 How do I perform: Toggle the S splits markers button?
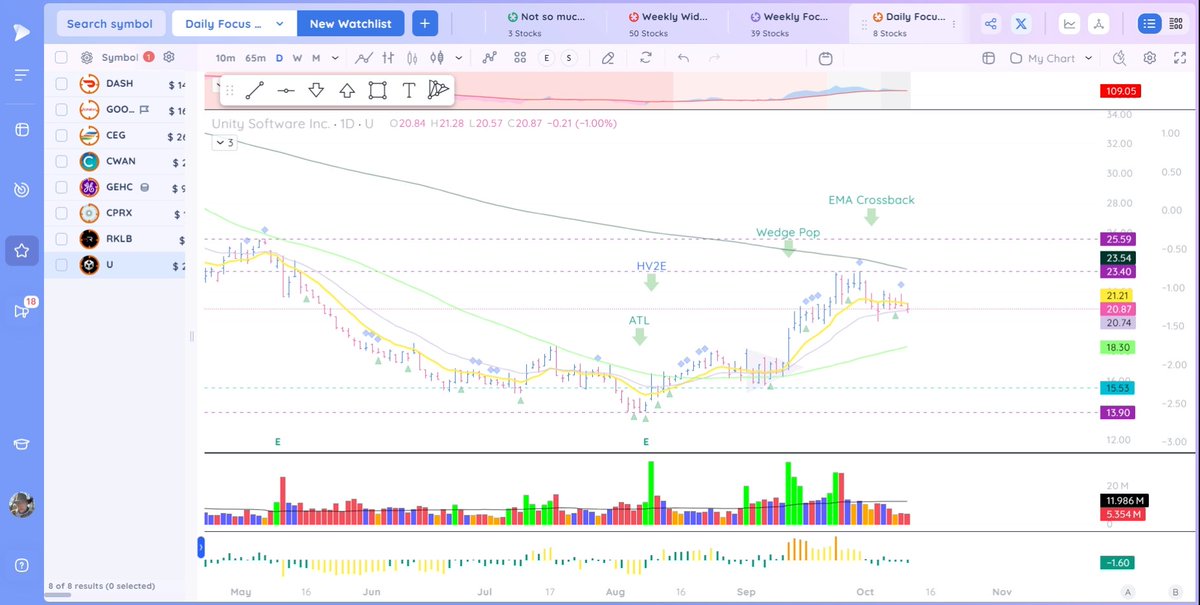569,58
